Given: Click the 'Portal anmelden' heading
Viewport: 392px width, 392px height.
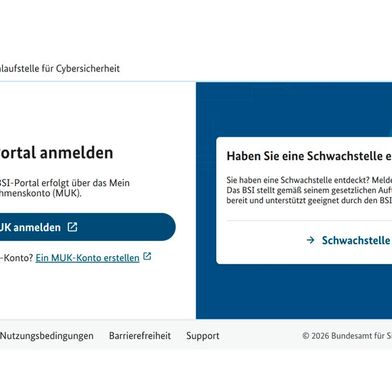Looking at the screenshot, I should point(56,153).
